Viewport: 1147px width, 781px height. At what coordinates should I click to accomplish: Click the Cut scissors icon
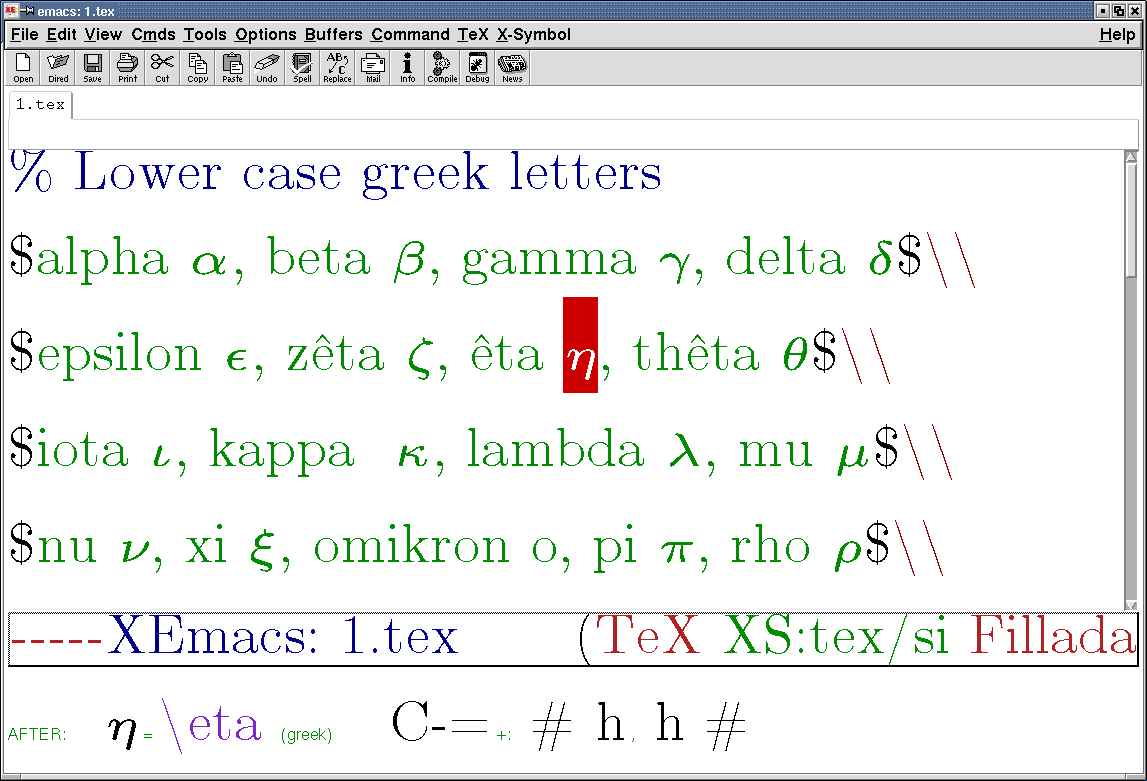(162, 67)
